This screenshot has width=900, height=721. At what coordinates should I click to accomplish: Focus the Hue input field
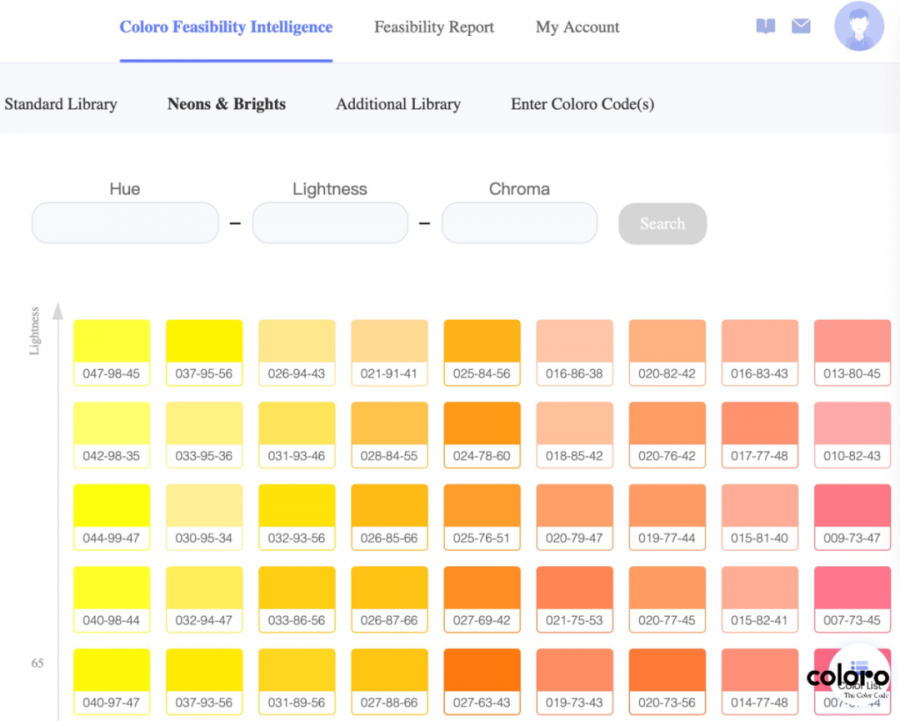[x=125, y=223]
